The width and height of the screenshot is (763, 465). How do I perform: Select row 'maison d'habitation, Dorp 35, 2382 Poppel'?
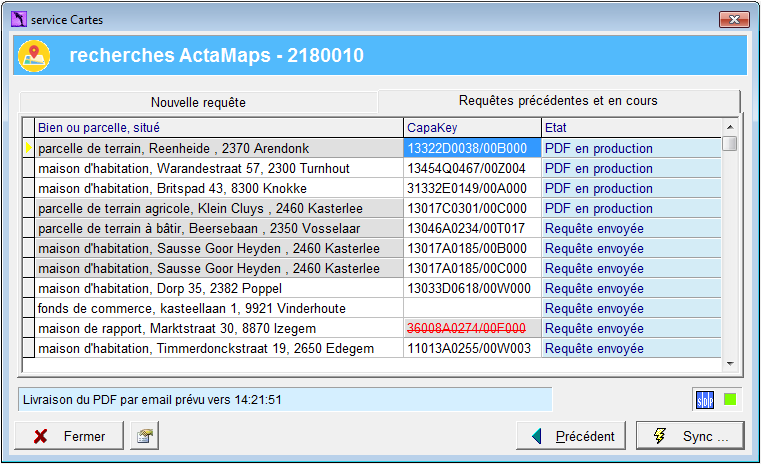(x=219, y=288)
